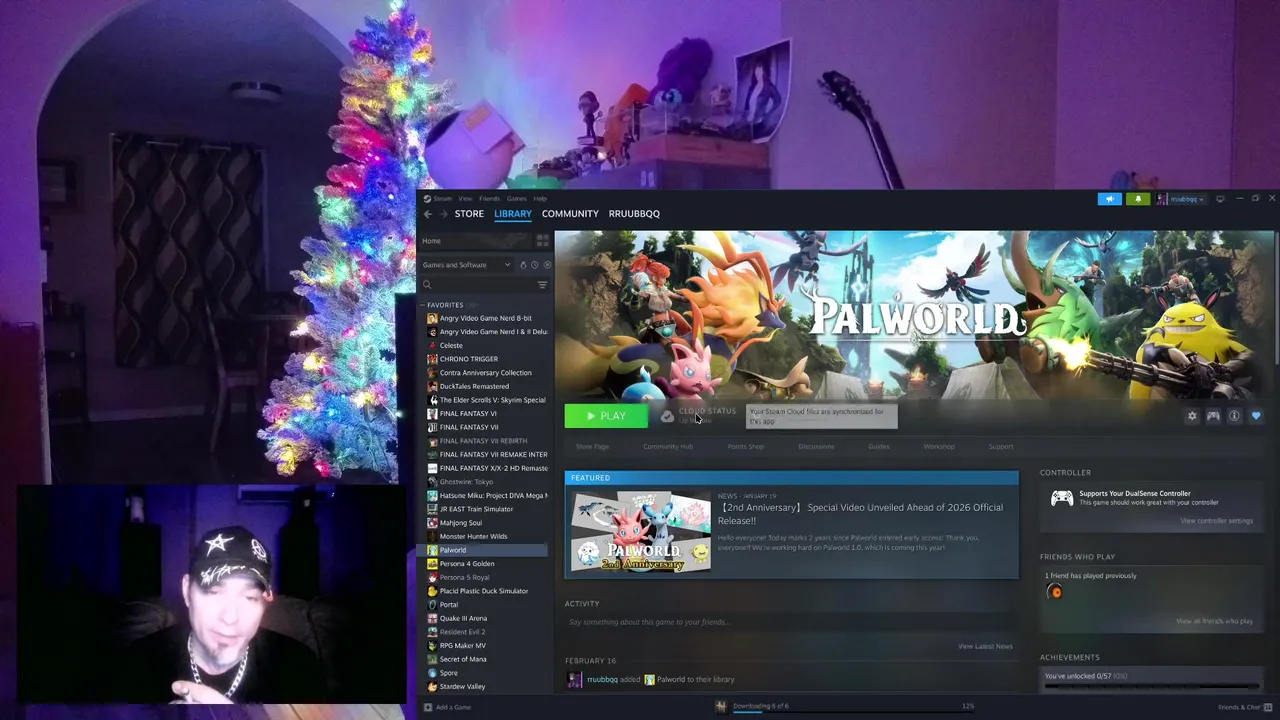This screenshot has height=720, width=1280.
Task: Sort library by recent activity clock icon
Action: point(534,265)
